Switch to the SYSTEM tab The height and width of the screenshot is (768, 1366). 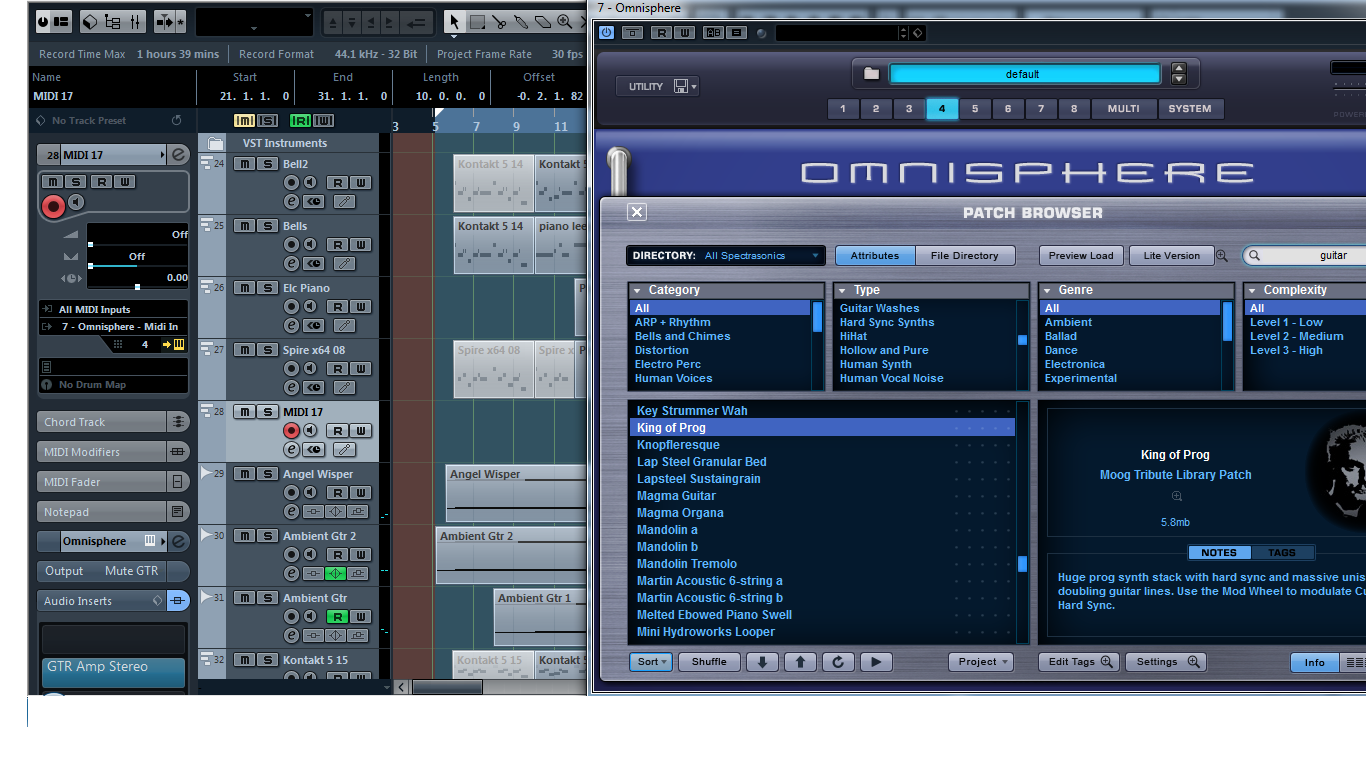click(x=1190, y=109)
